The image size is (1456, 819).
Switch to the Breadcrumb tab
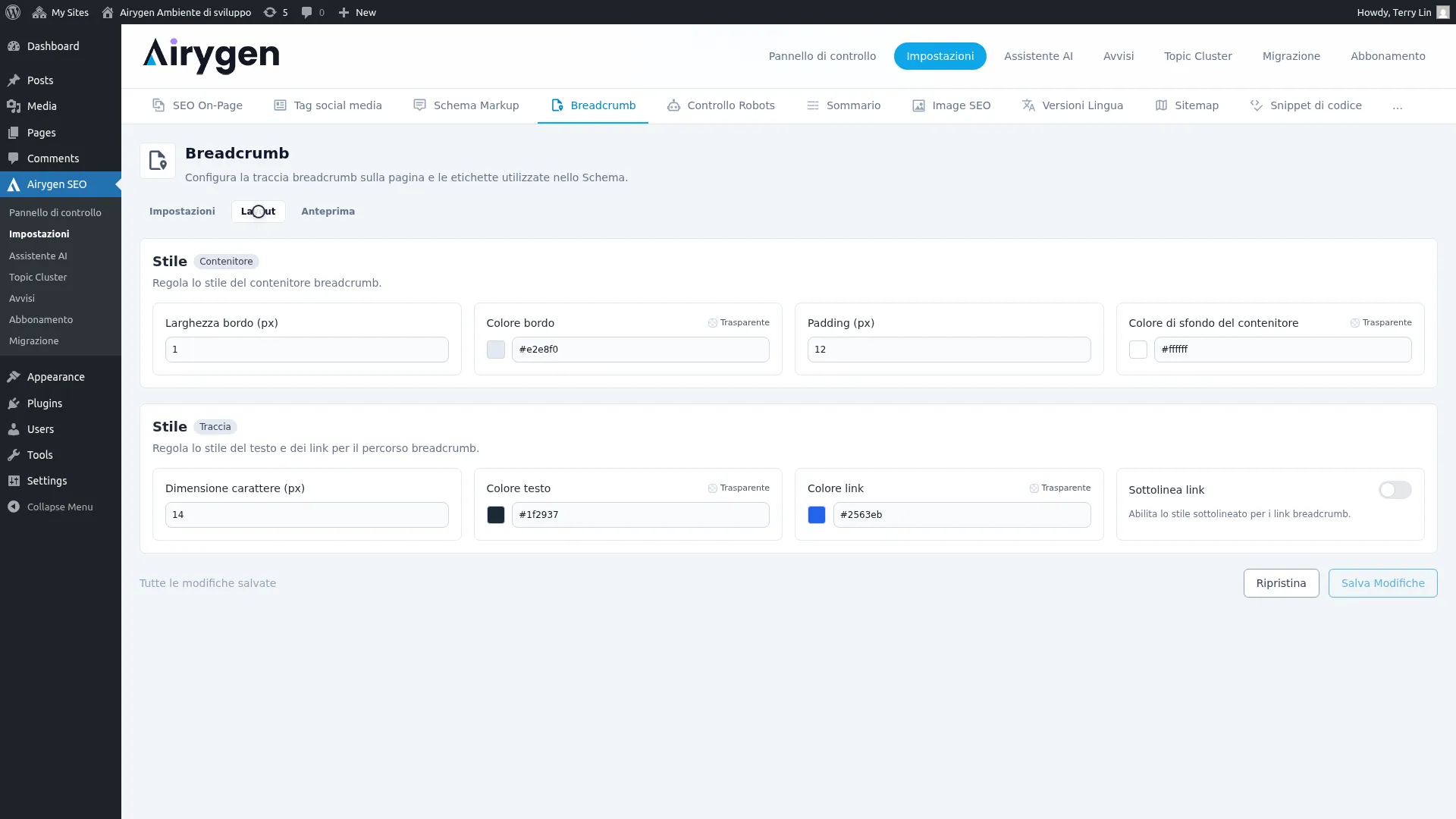593,105
